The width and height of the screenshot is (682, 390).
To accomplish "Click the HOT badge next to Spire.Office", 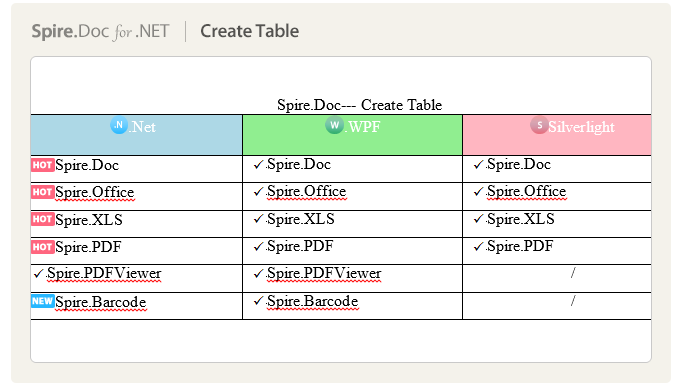I will click(x=43, y=192).
